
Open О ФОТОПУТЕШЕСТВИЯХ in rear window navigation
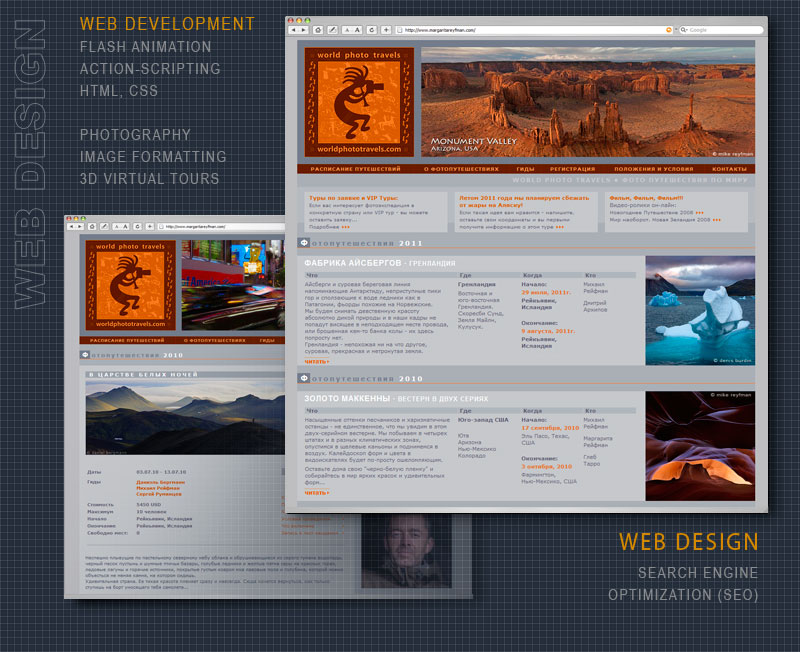point(214,340)
